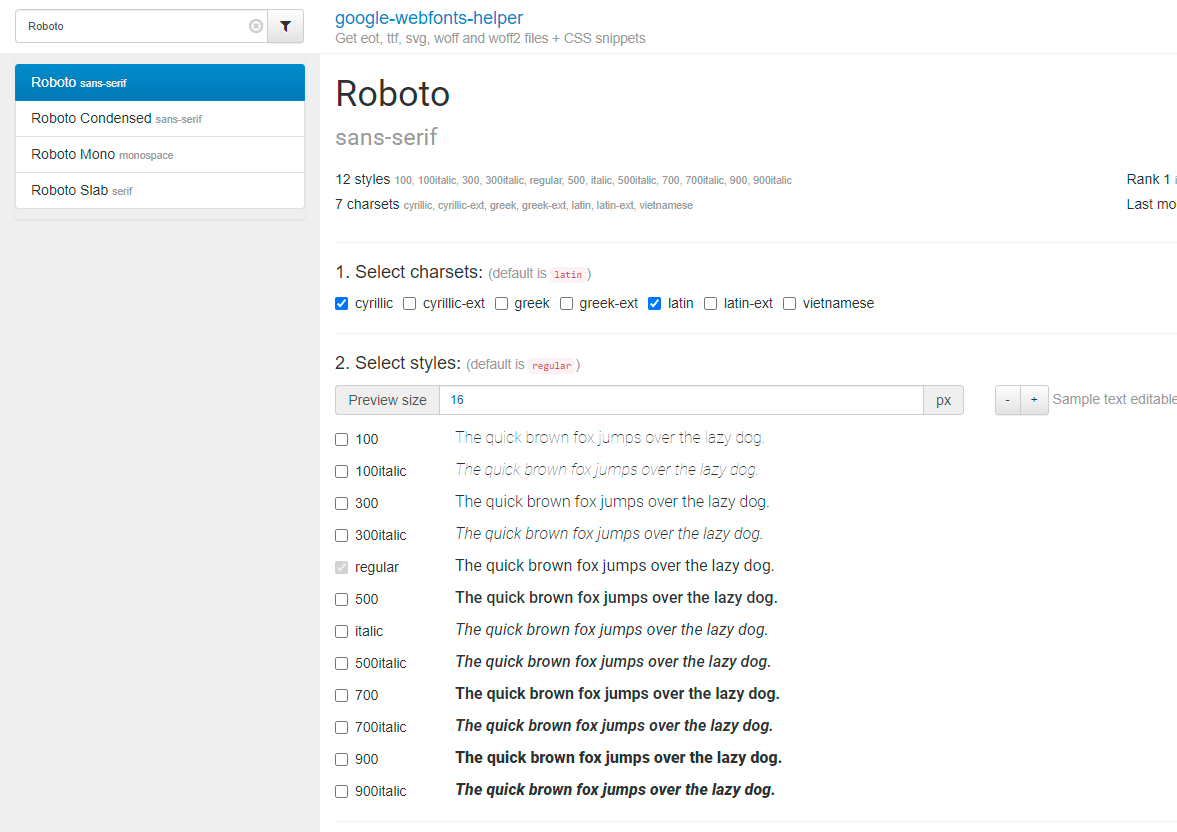This screenshot has height=832, width=1177.
Task: Check the 300 style checkbox
Action: [342, 503]
